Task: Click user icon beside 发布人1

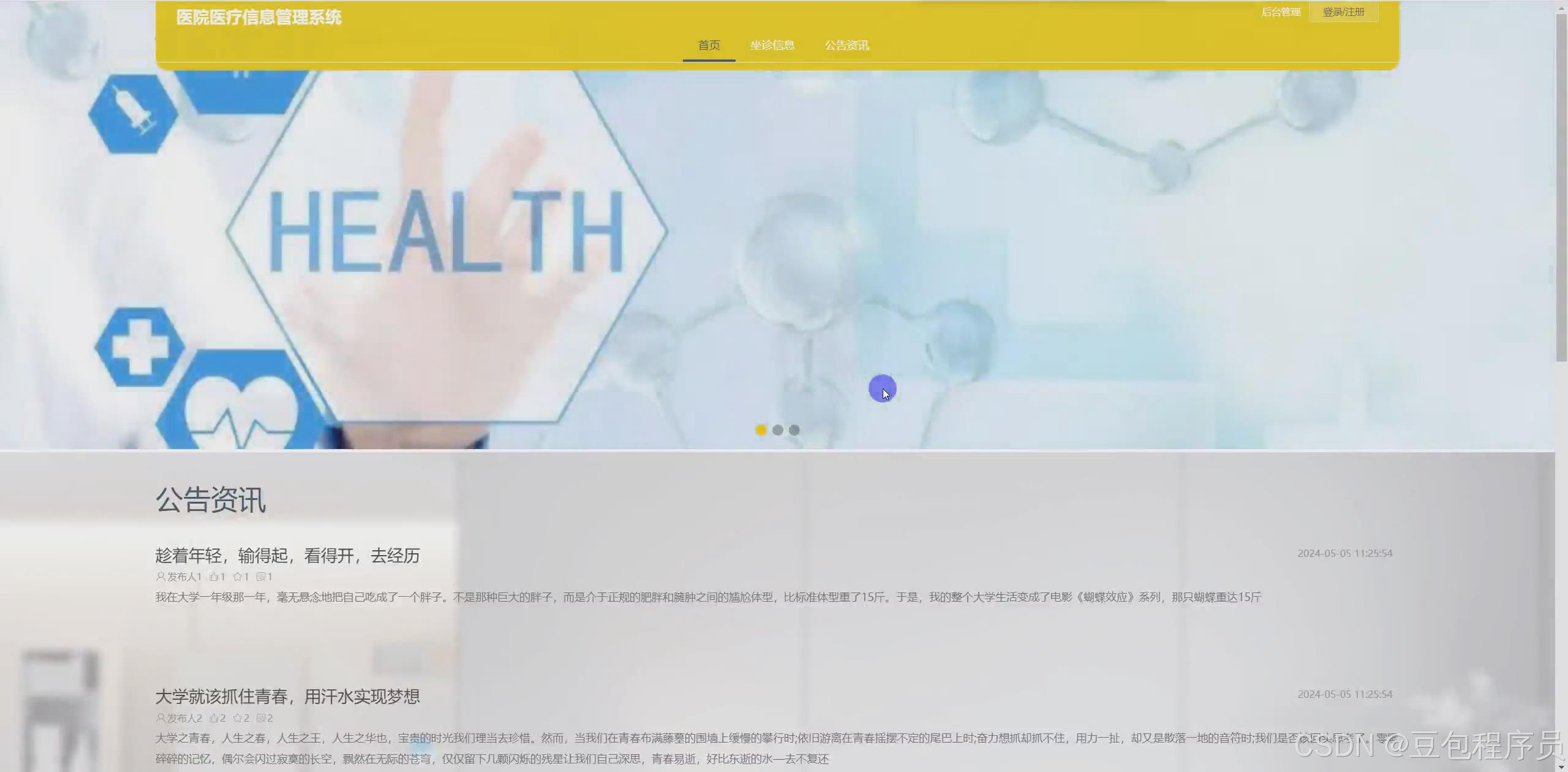Action: tap(160, 577)
